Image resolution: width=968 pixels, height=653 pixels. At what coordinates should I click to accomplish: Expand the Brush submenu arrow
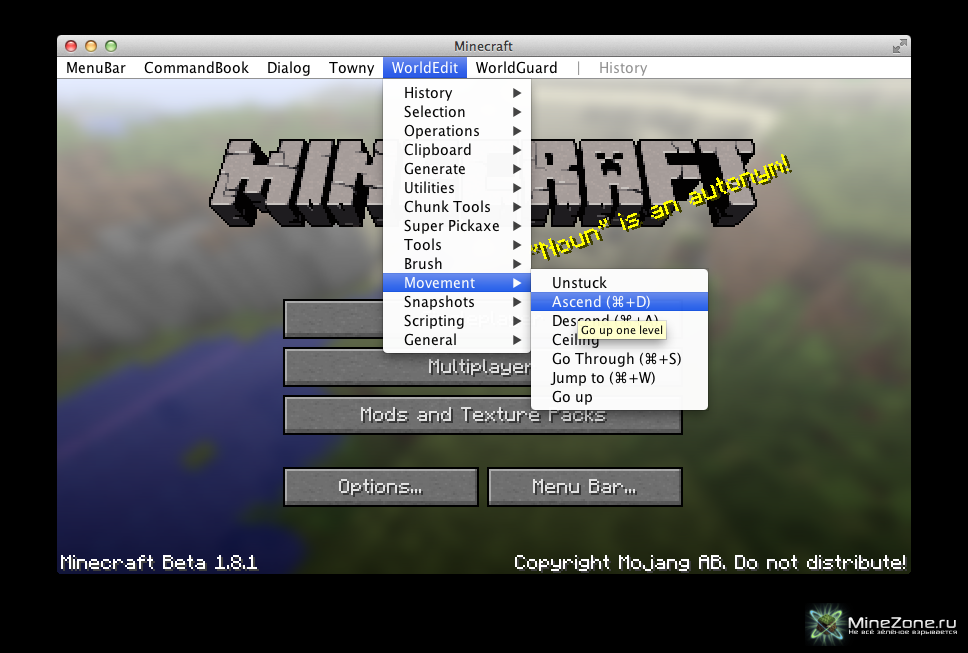[517, 264]
